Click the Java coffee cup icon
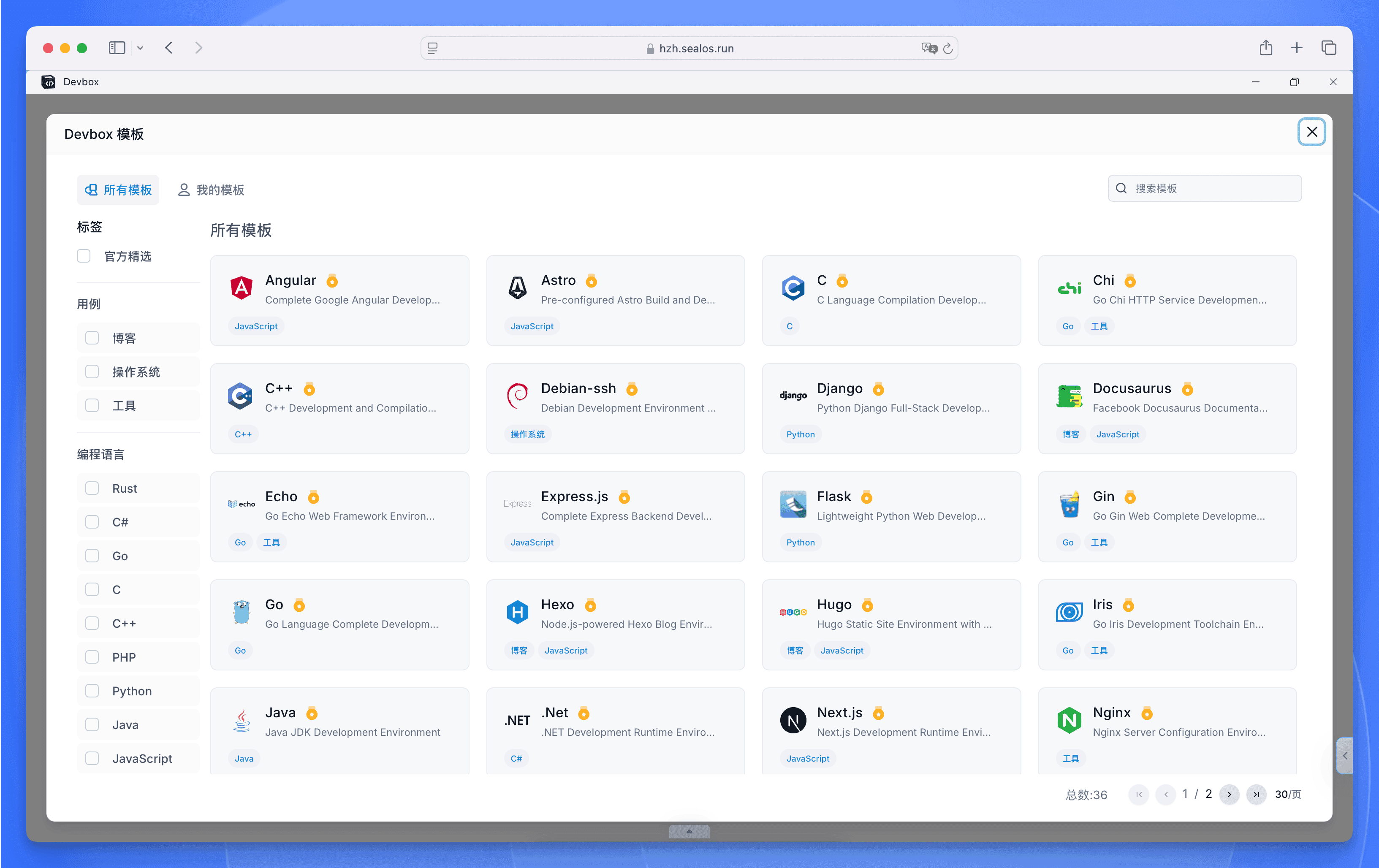This screenshot has height=868, width=1379. pyautogui.click(x=241, y=720)
